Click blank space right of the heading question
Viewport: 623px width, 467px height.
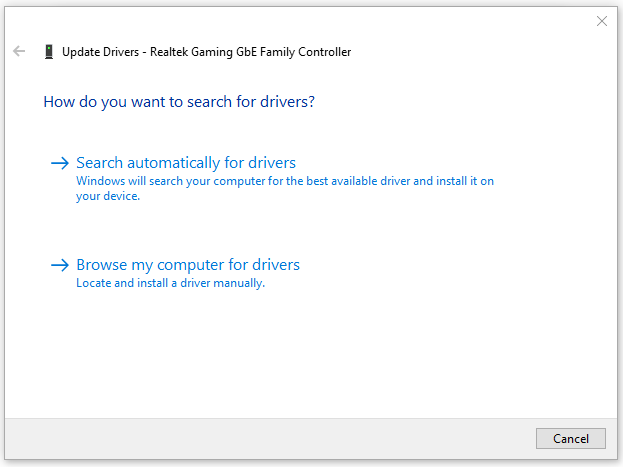[x=457, y=102]
